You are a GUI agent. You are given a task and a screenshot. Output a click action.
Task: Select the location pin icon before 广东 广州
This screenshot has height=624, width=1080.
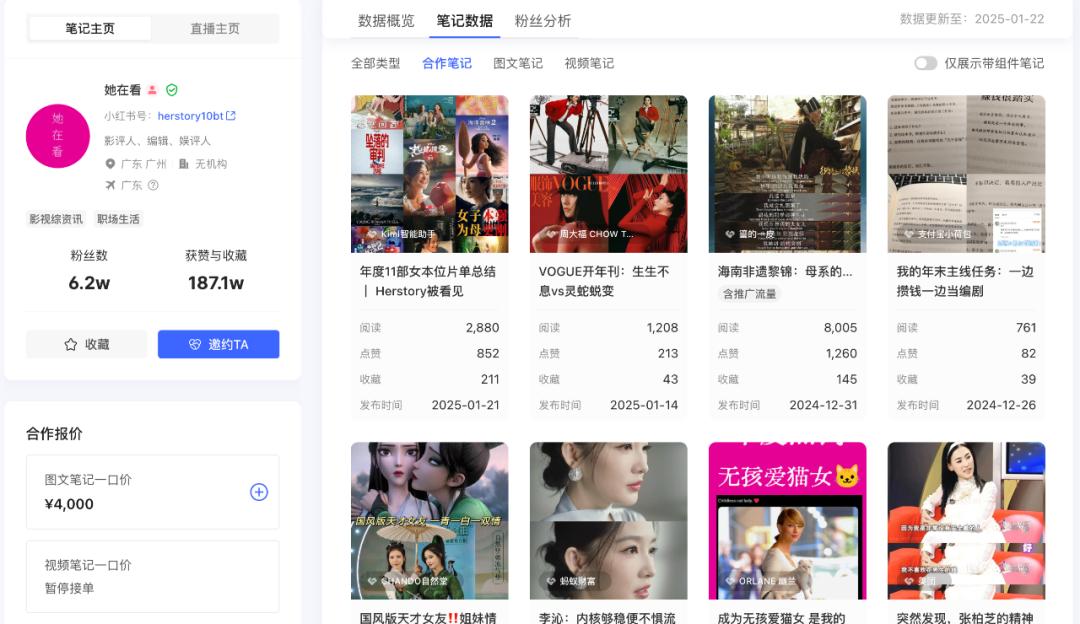tap(110, 164)
